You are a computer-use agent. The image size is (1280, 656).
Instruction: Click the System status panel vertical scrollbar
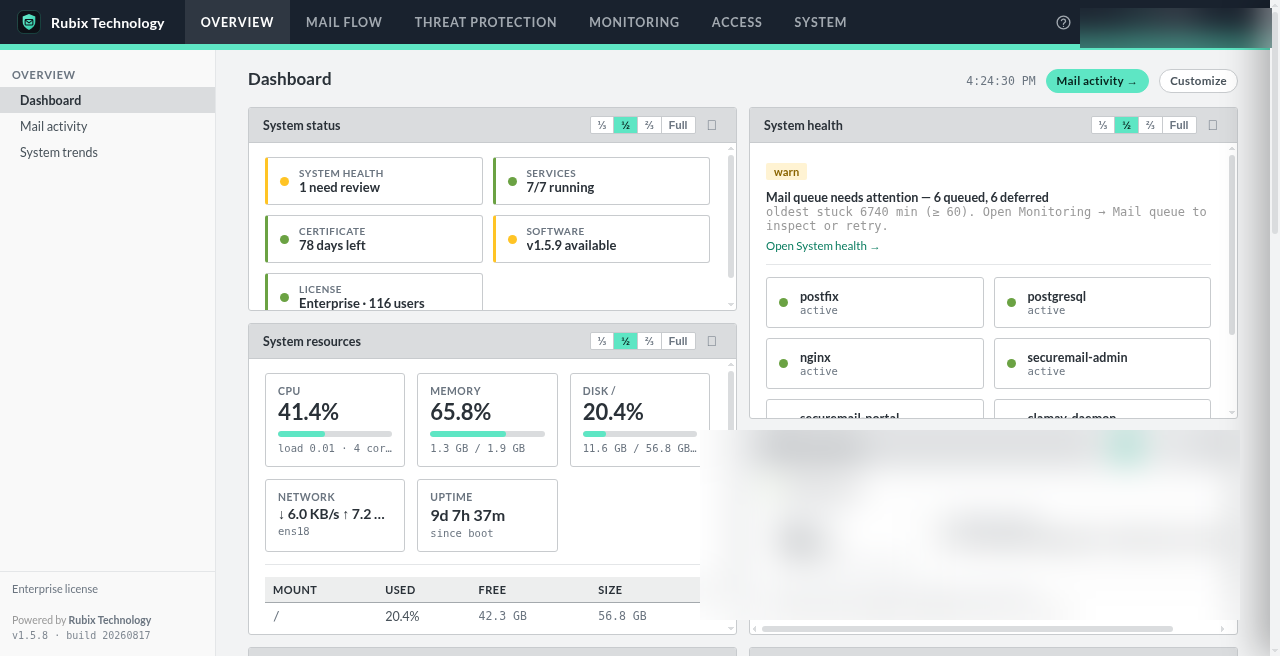point(731,215)
